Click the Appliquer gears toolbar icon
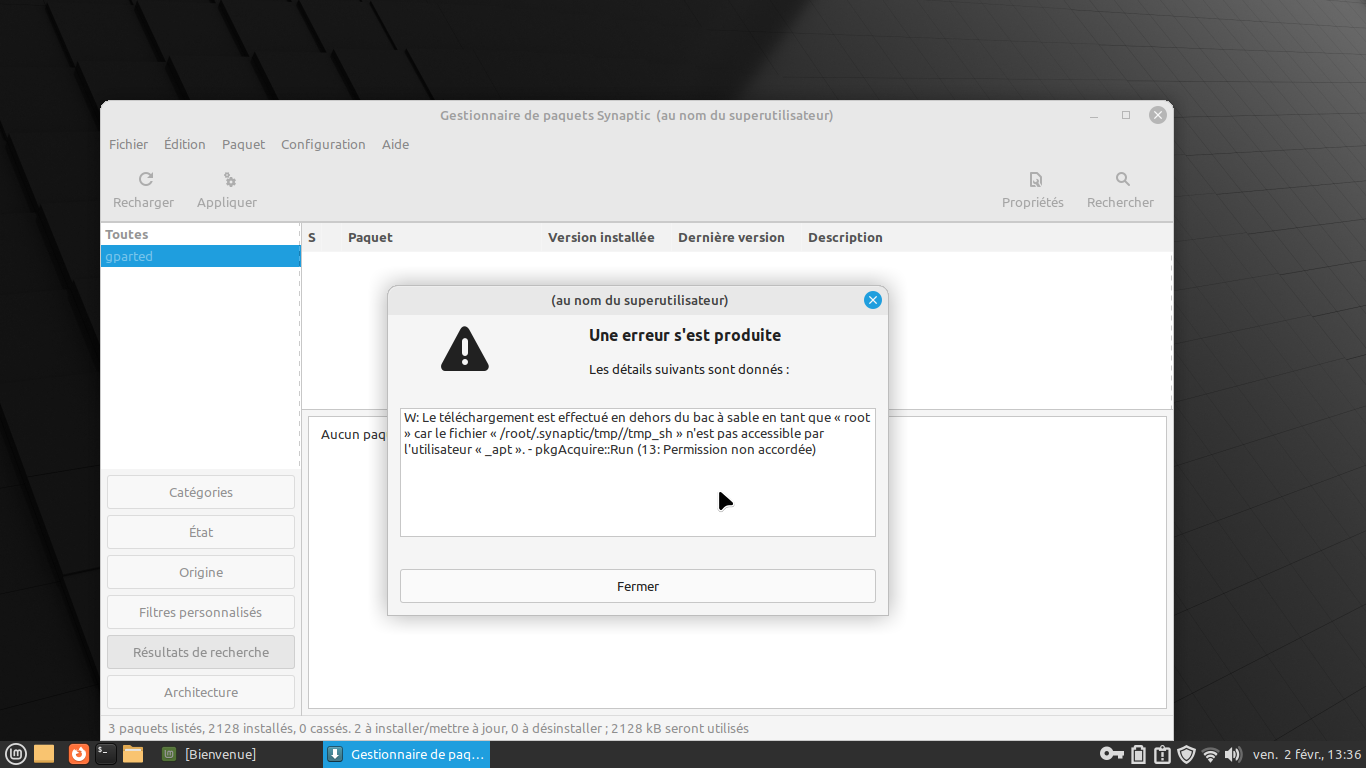The height and width of the screenshot is (768, 1366). click(228, 180)
